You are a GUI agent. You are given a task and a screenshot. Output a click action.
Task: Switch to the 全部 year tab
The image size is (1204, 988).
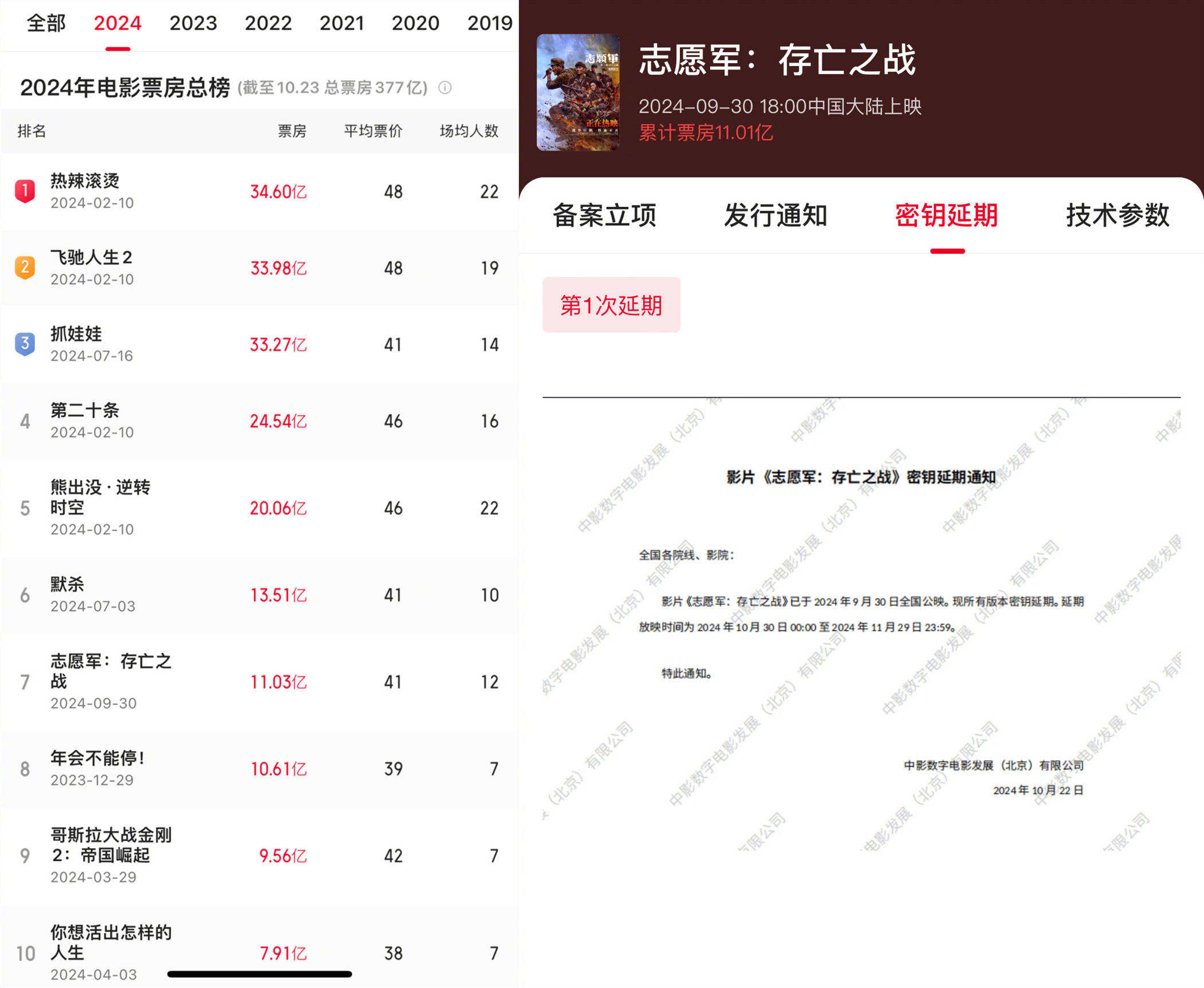coord(46,23)
